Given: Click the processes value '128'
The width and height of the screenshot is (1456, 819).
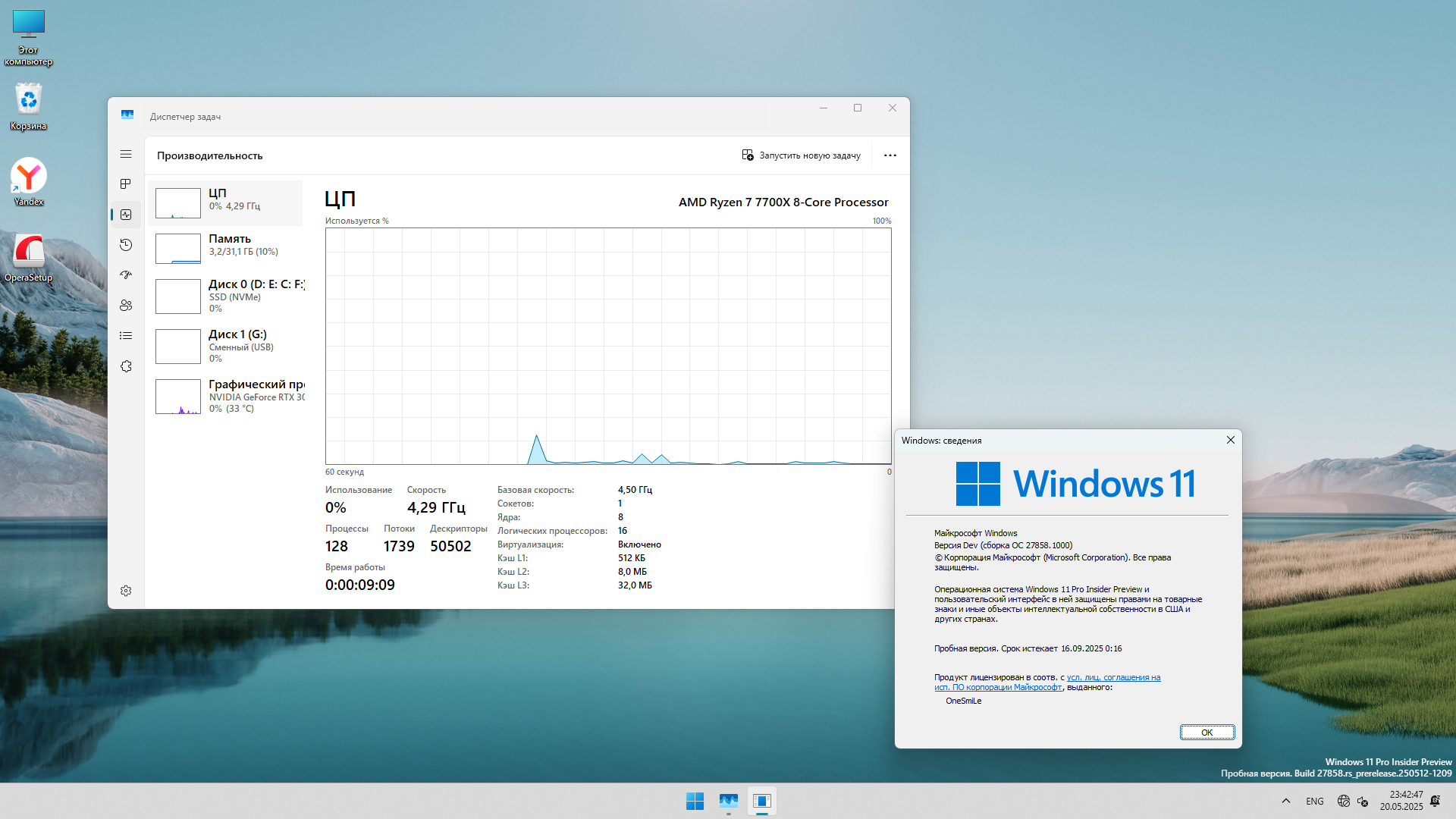Looking at the screenshot, I should pyautogui.click(x=337, y=546).
